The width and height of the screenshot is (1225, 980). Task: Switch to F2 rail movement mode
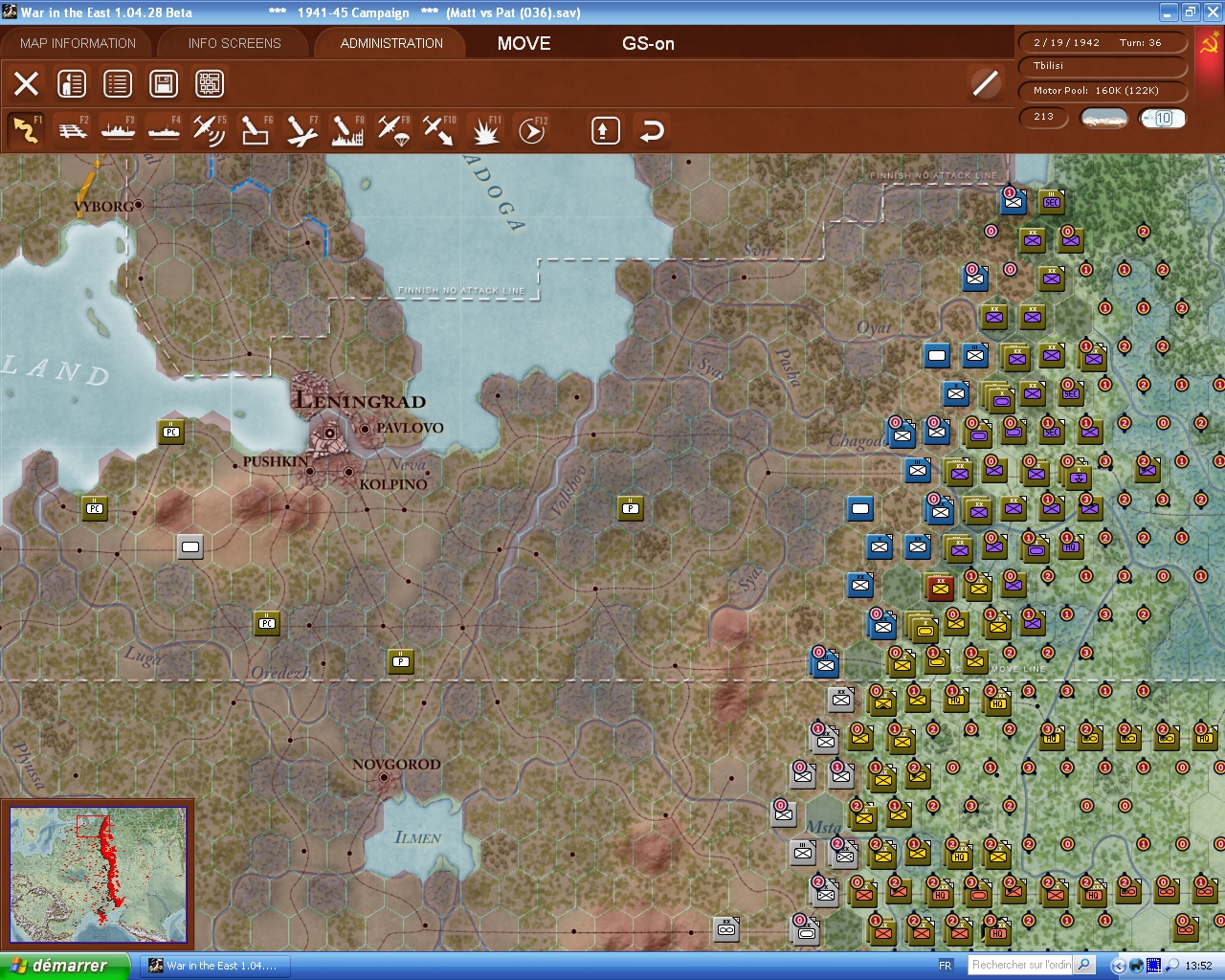[73, 130]
